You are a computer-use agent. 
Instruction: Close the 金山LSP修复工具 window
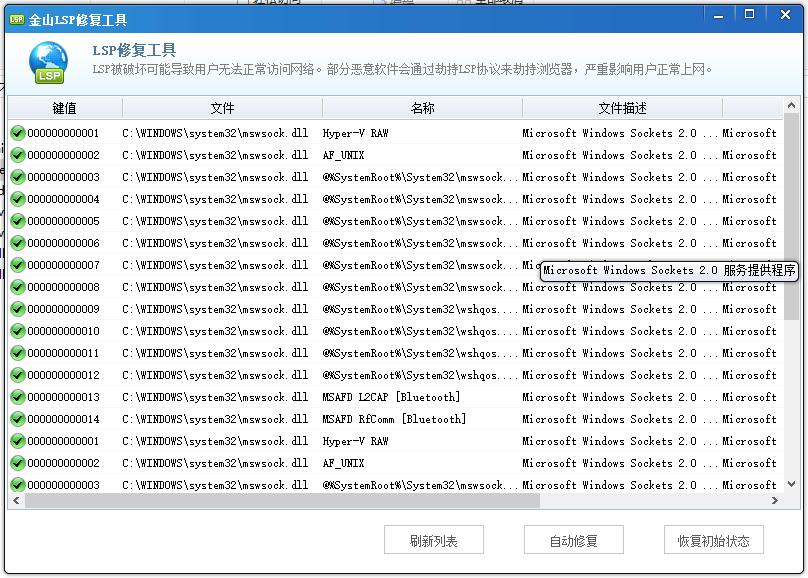click(785, 15)
